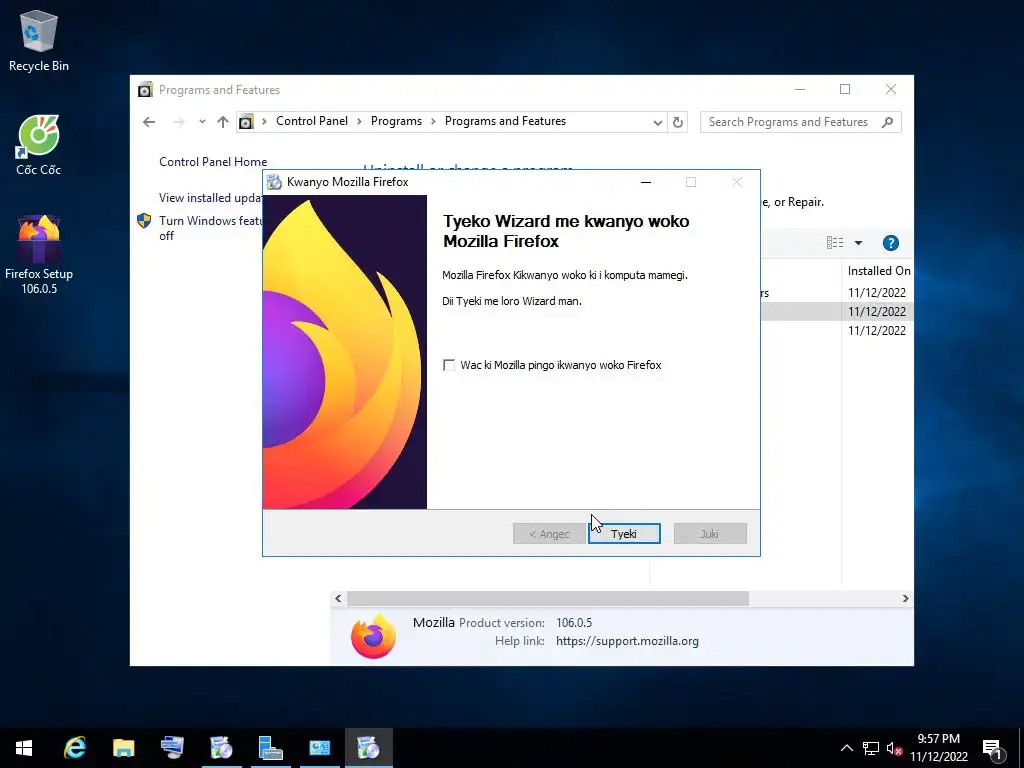Select the Cốc Cốc browser desktop shortcut
The height and width of the screenshot is (768, 1024).
[39, 145]
